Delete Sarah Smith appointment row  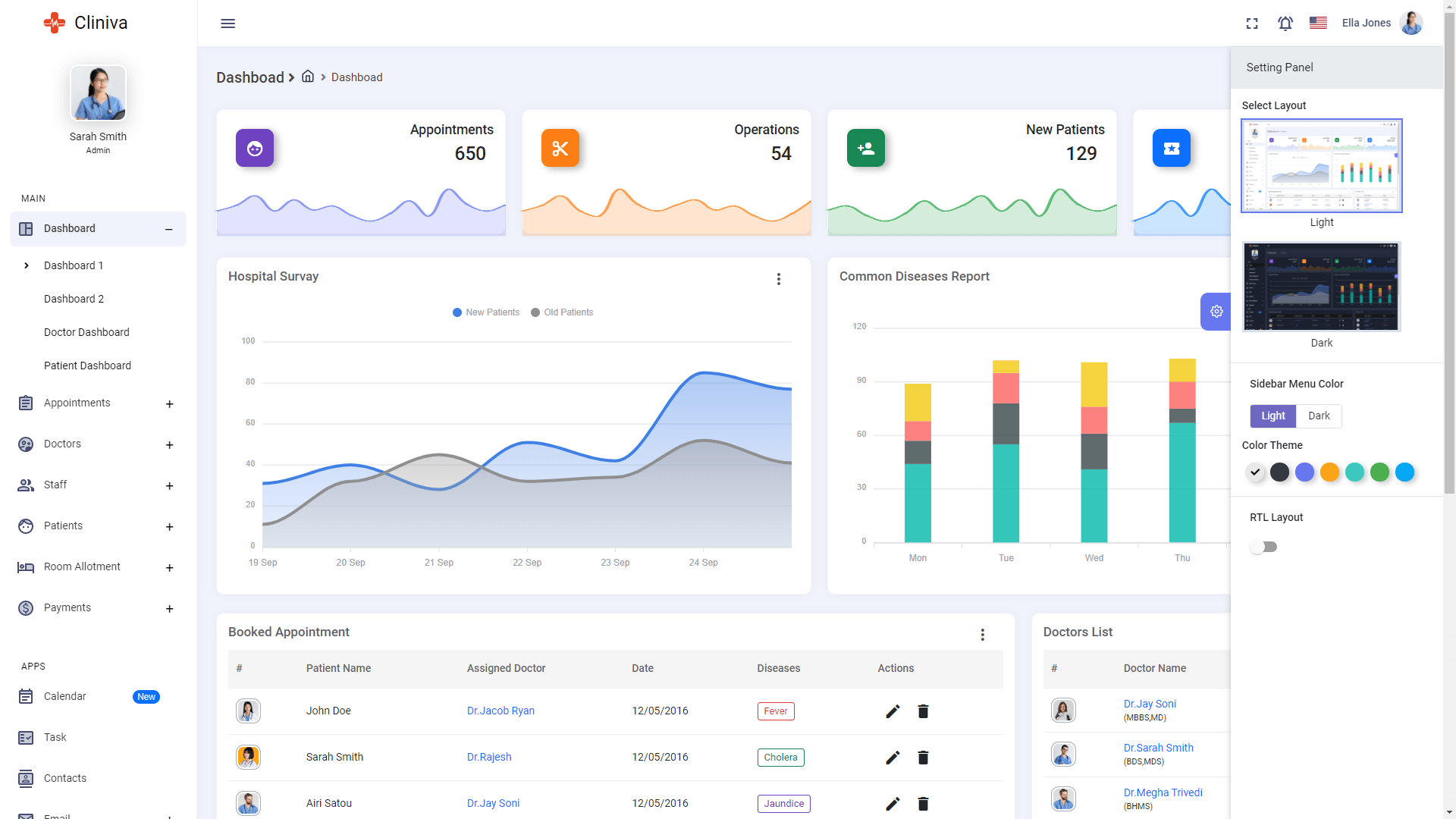pos(923,758)
